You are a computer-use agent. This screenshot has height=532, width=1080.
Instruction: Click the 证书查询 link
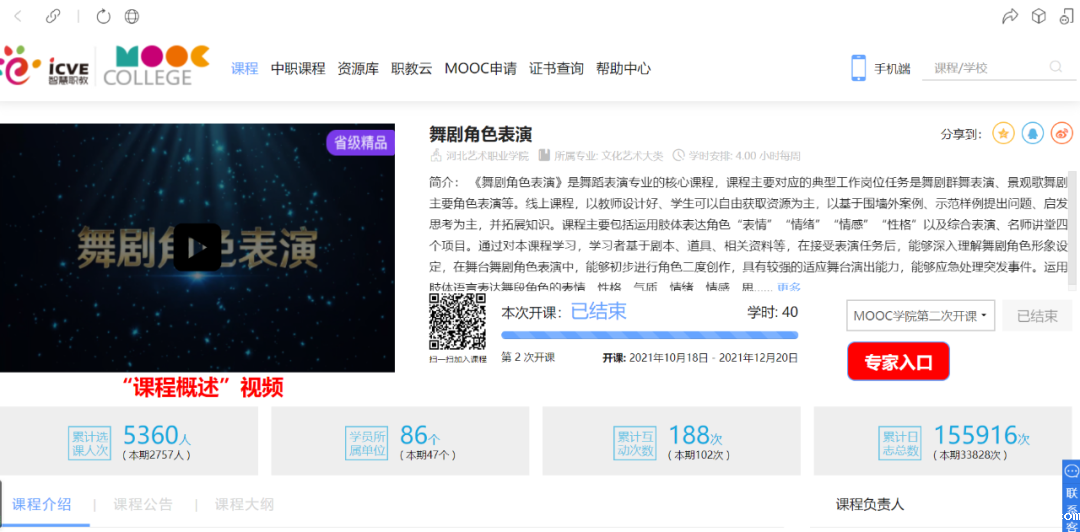coord(556,69)
